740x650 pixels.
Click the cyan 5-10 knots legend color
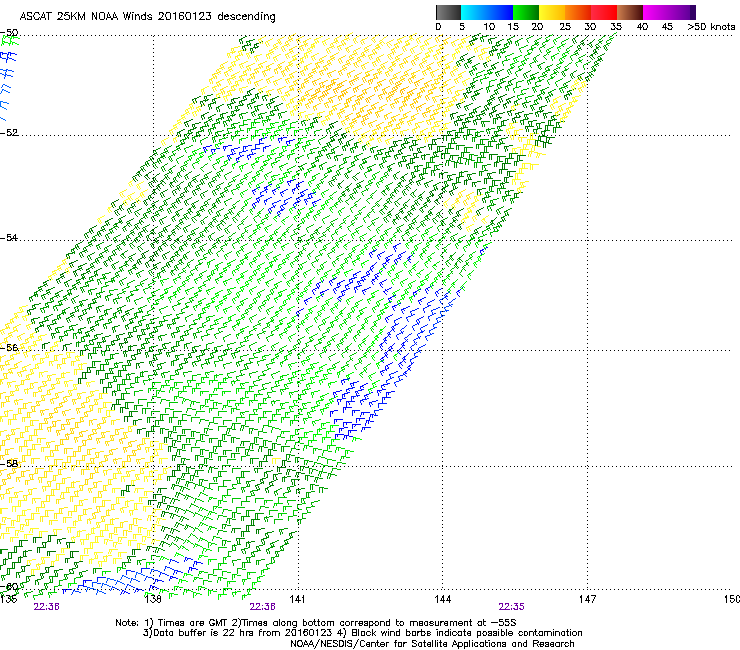(474, 12)
